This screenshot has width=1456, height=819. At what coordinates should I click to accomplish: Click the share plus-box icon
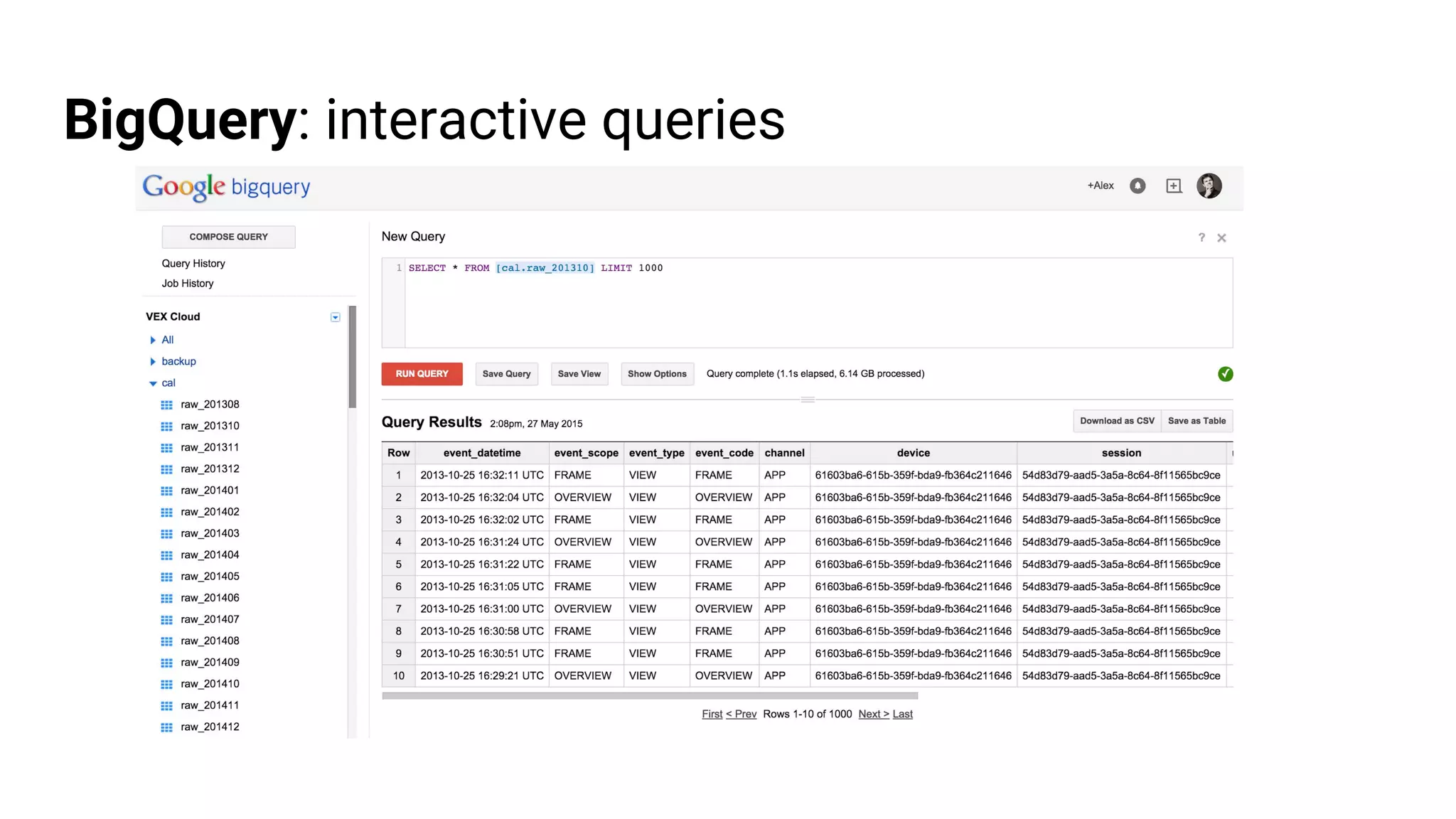tap(1174, 186)
